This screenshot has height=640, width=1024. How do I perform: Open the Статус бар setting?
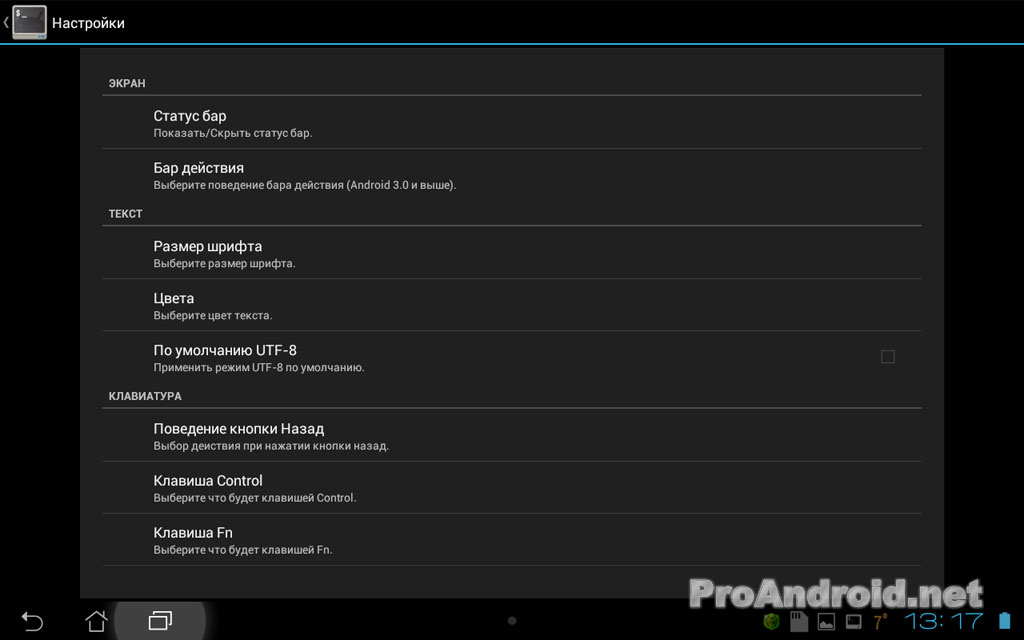pos(511,123)
